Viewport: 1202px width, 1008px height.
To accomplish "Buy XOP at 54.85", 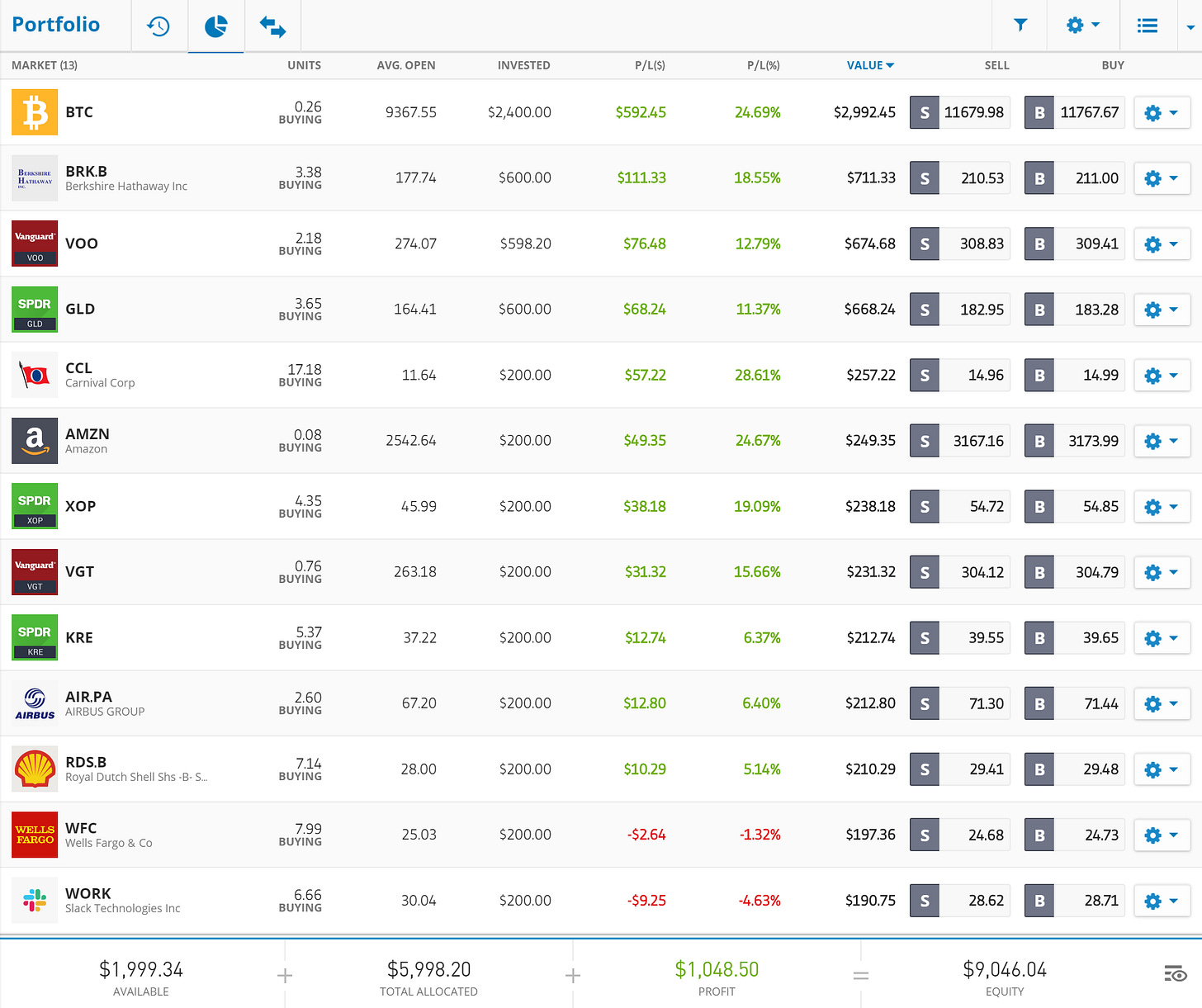I will tap(1075, 506).
